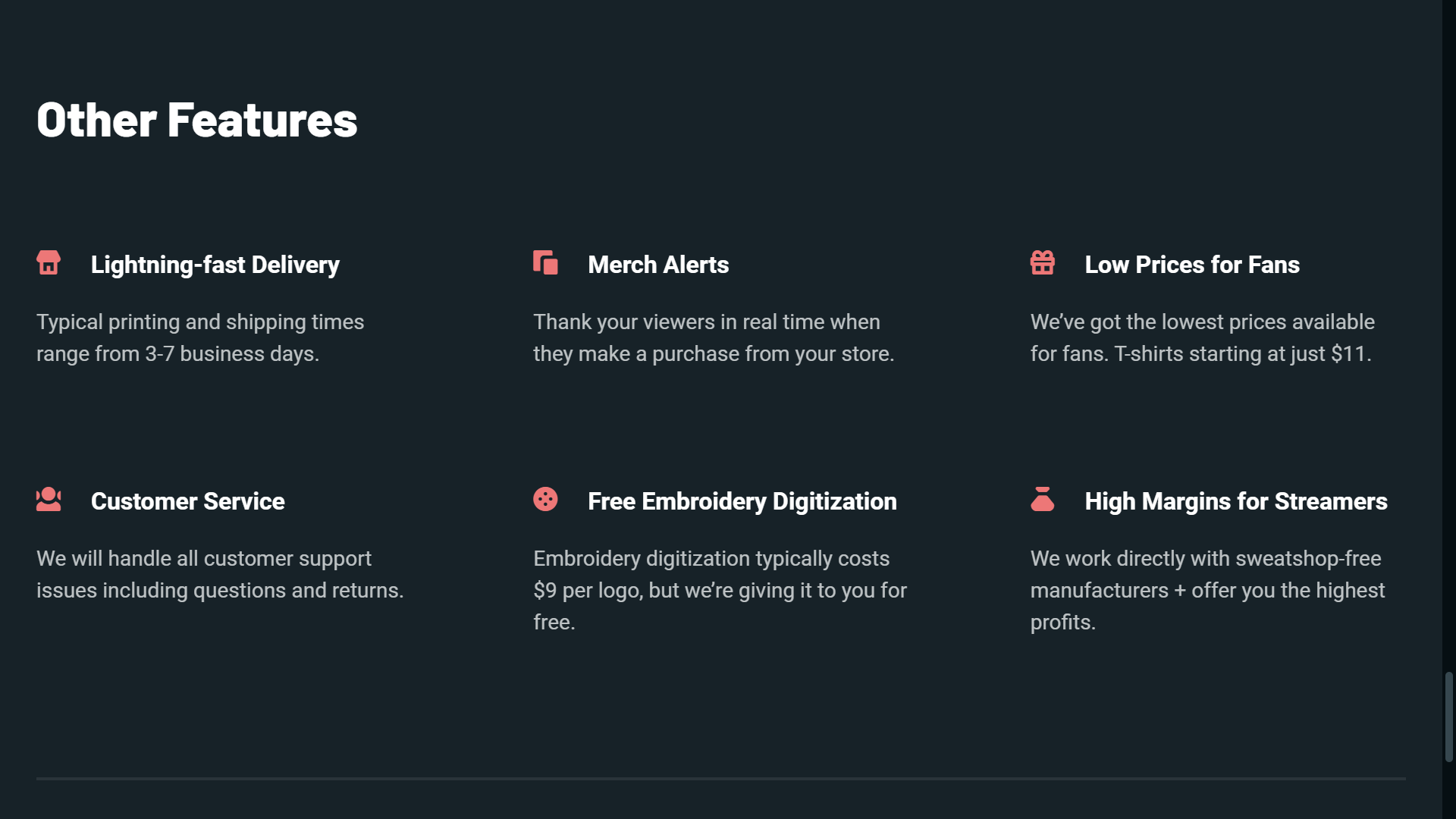This screenshot has height=819, width=1456.
Task: Click the T-shirts starting at $11 description
Action: (1203, 337)
